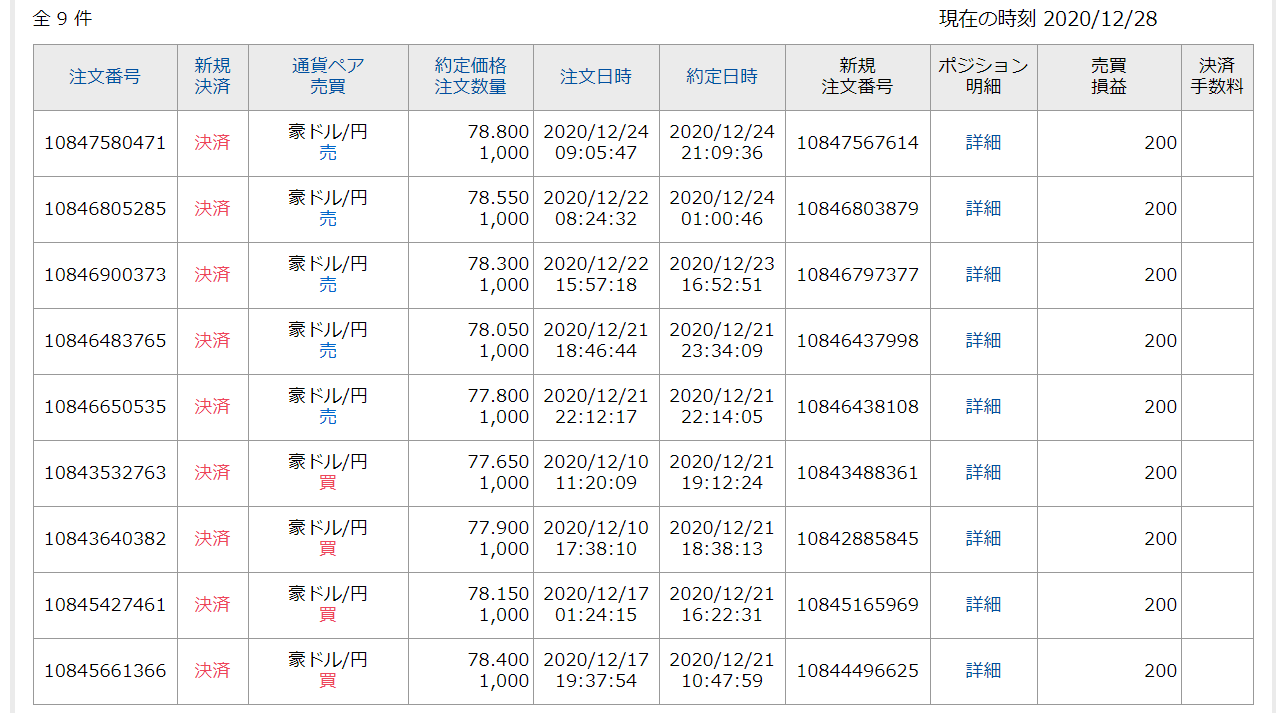Click 豪ドル/円 買 in row 10843532763
1285x713 pixels.
pos(328,473)
